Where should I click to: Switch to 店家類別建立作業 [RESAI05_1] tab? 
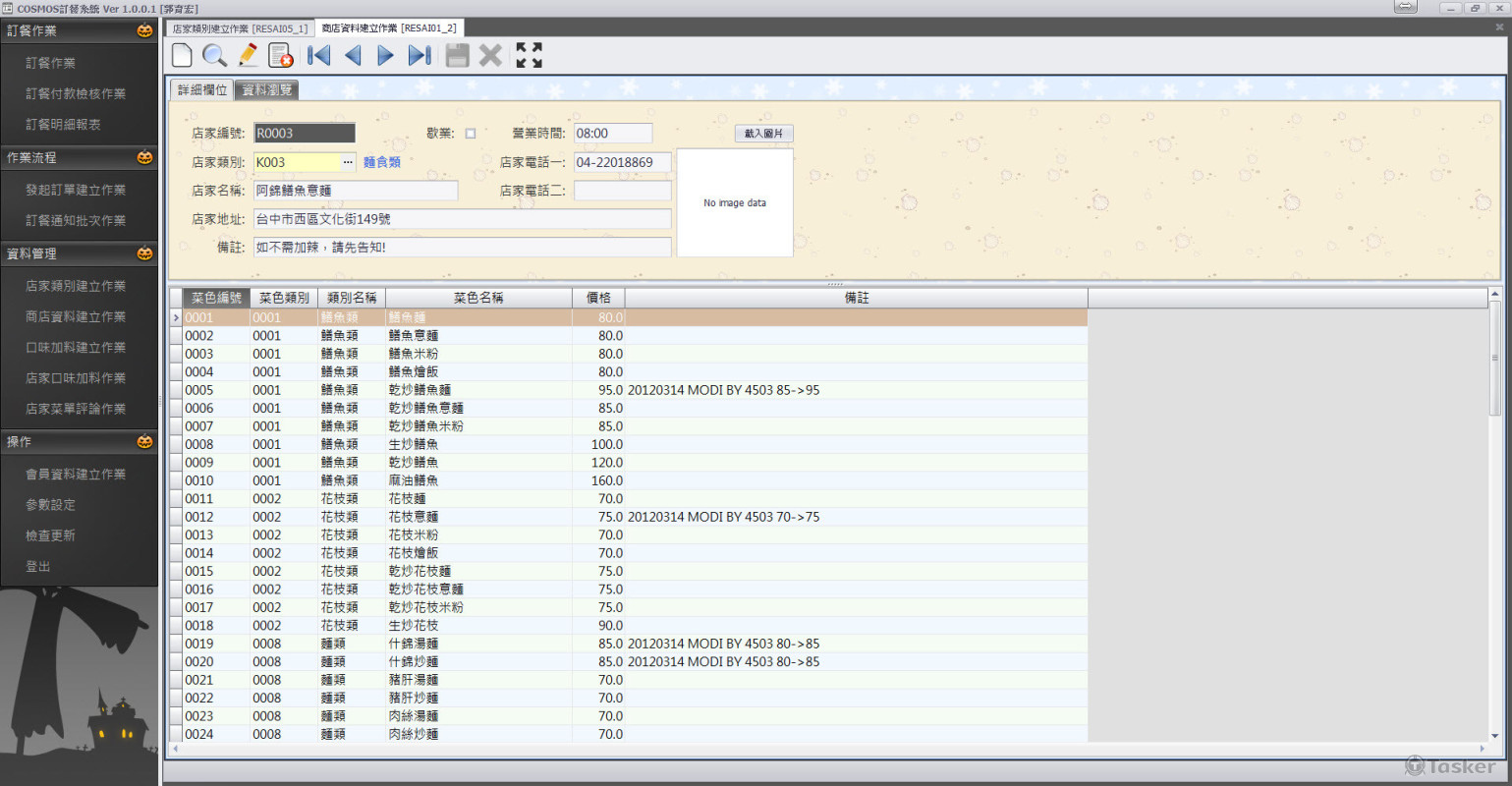(240, 28)
